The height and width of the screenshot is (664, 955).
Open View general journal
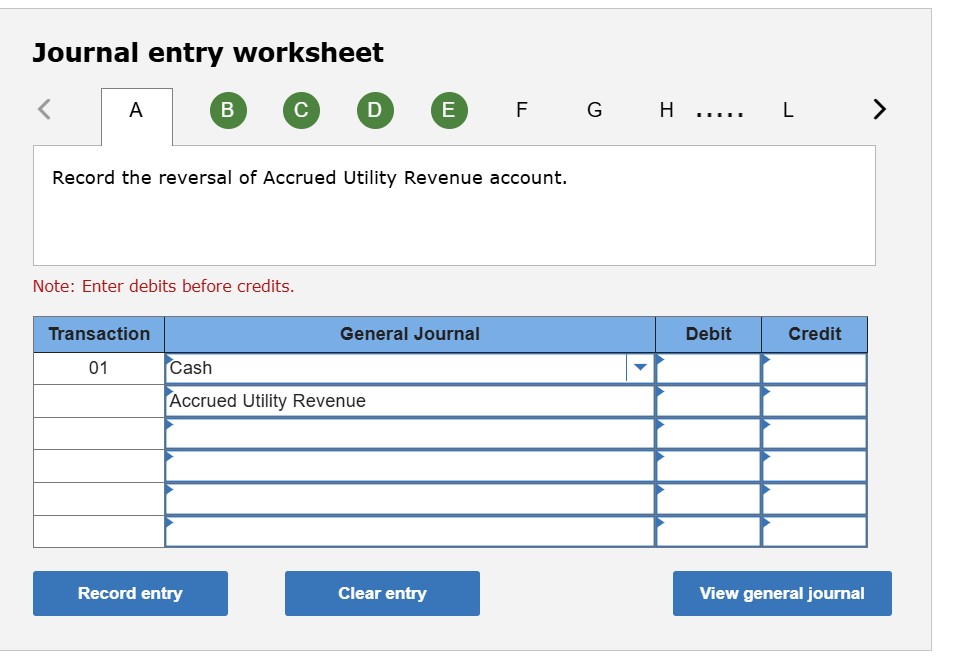click(x=782, y=593)
